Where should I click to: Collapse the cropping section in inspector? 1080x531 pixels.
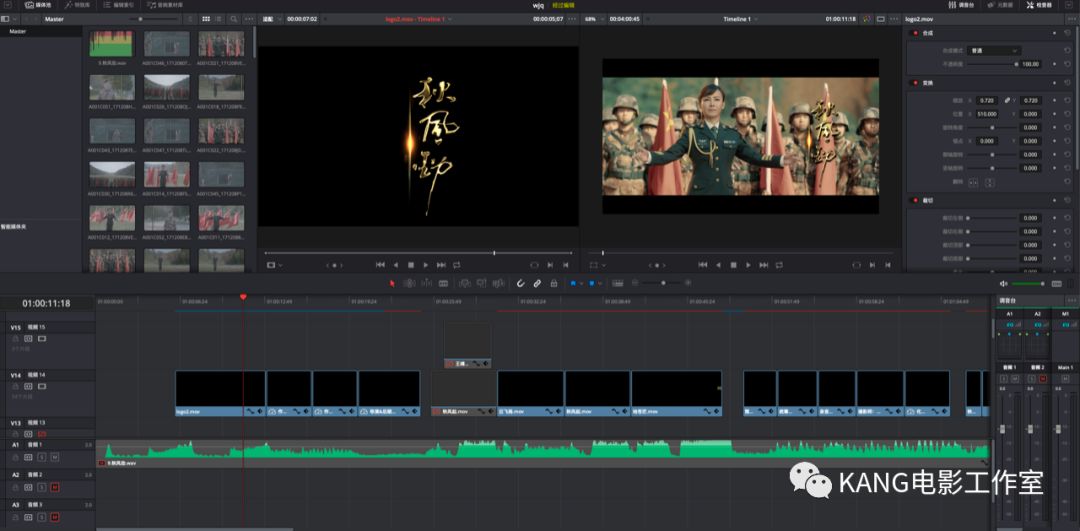928,200
